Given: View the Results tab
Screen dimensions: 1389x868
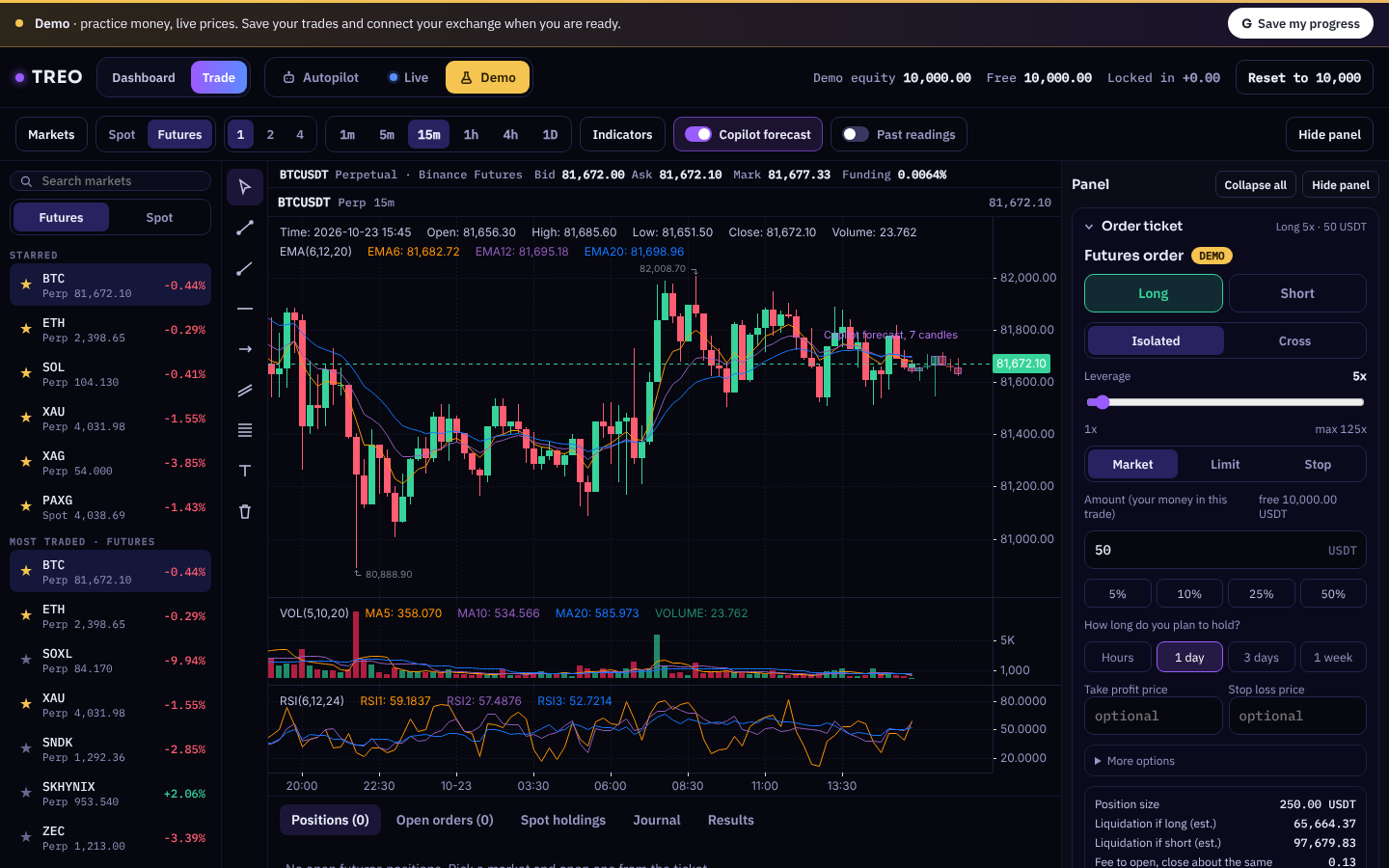Looking at the screenshot, I should pyautogui.click(x=731, y=820).
